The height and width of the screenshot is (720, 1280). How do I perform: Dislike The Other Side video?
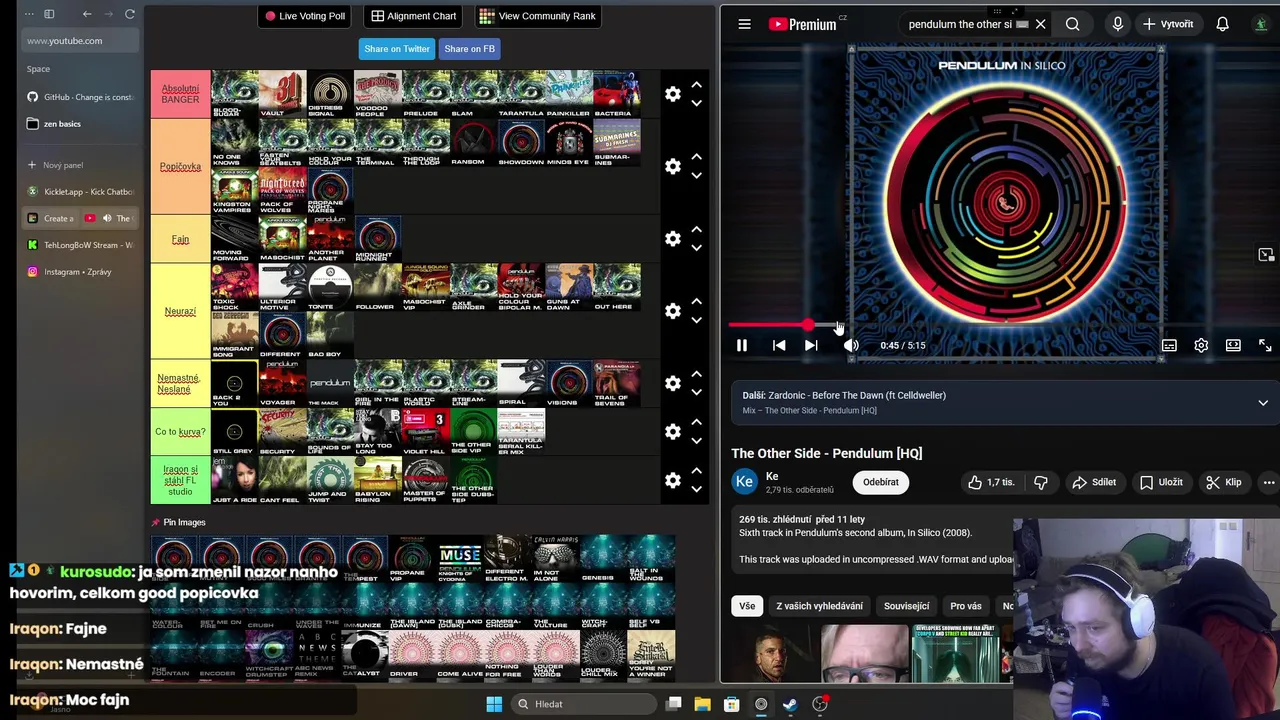[1041, 482]
